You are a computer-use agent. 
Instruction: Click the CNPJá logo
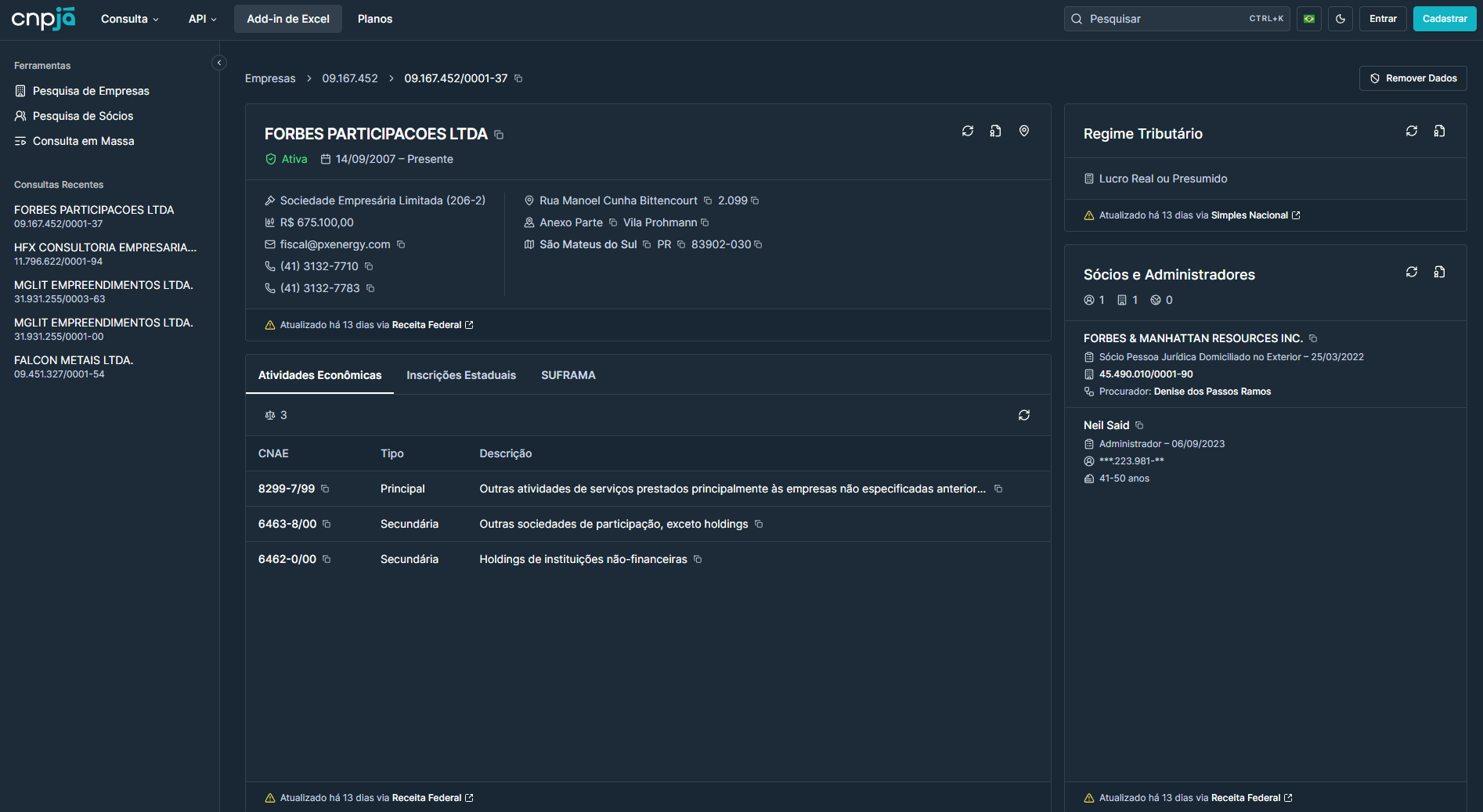pyautogui.click(x=44, y=18)
